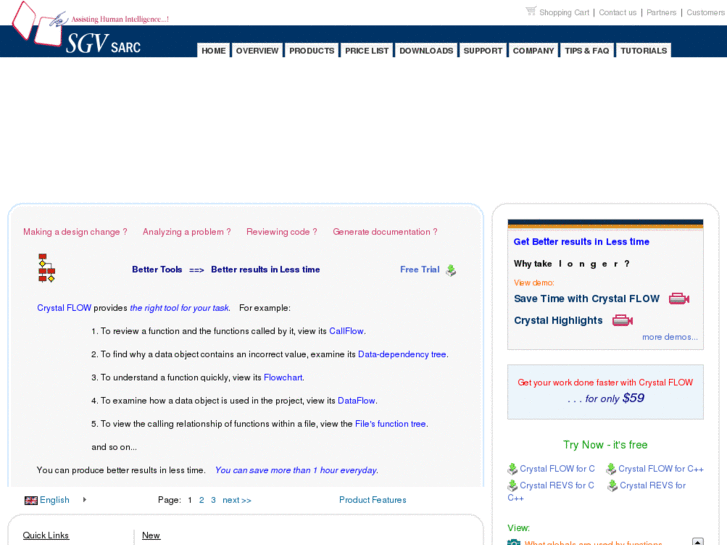Screen dimensions: 727x545
Task: Click download icon beside Crystal REVS for C
Action: coord(512,486)
